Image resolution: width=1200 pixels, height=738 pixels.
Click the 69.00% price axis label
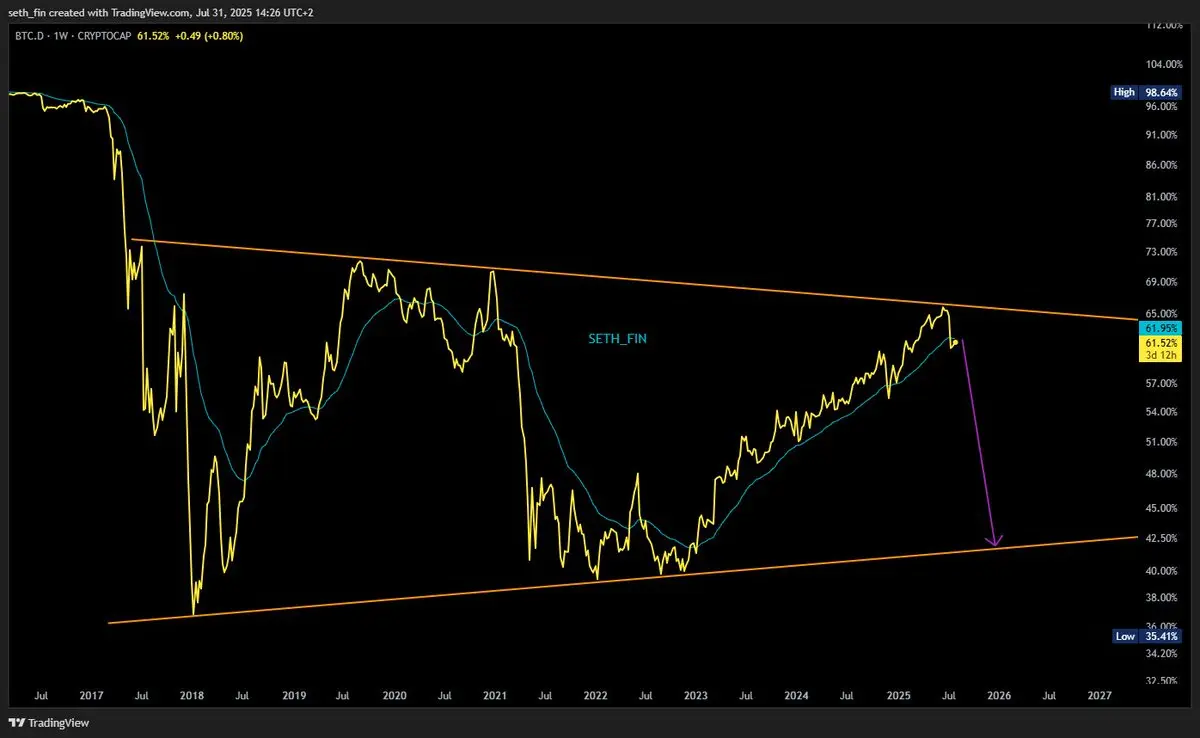(x=1163, y=282)
